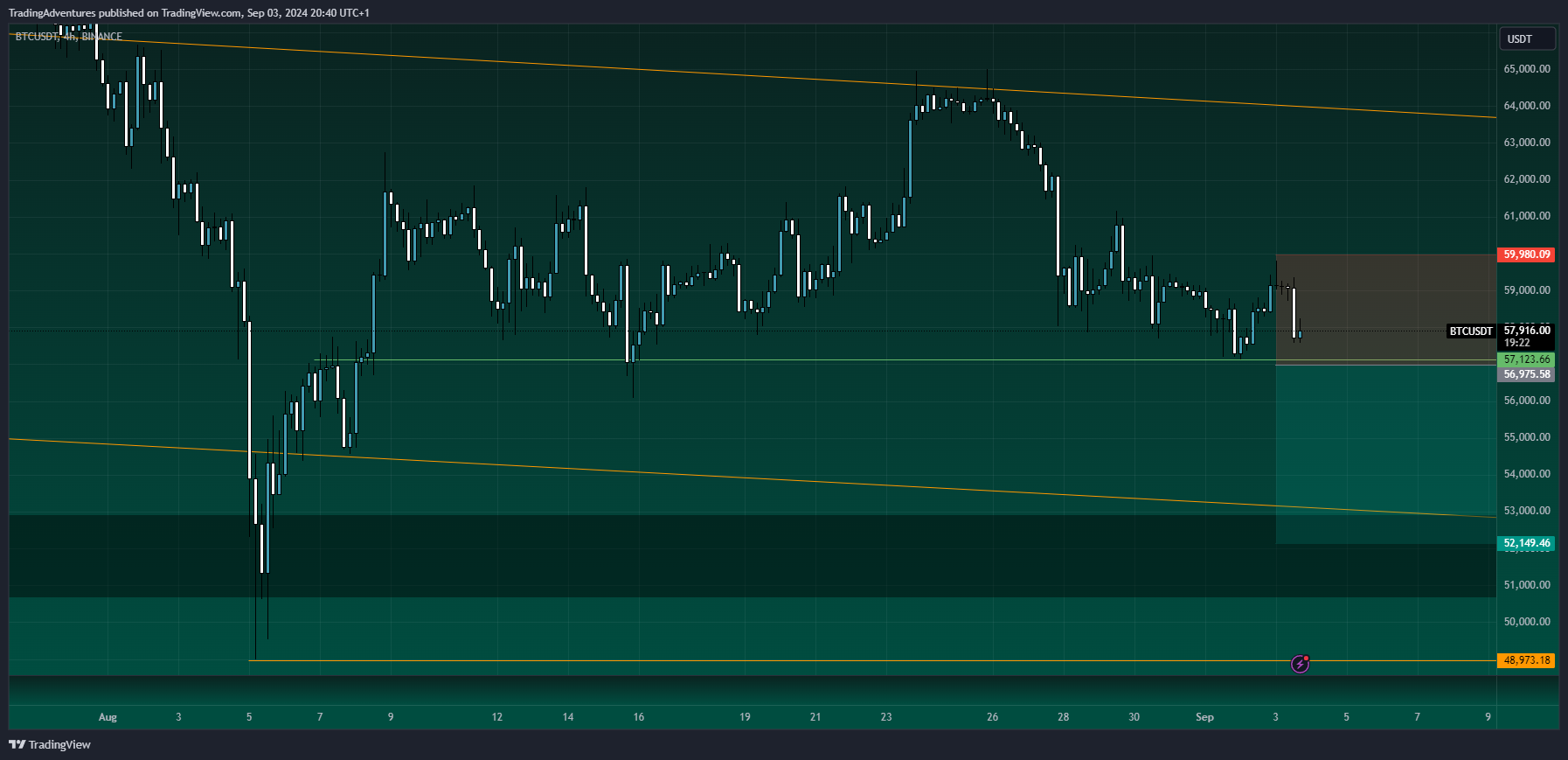The image size is (1568, 760).
Task: Click the Aug label on time axis
Action: click(108, 717)
